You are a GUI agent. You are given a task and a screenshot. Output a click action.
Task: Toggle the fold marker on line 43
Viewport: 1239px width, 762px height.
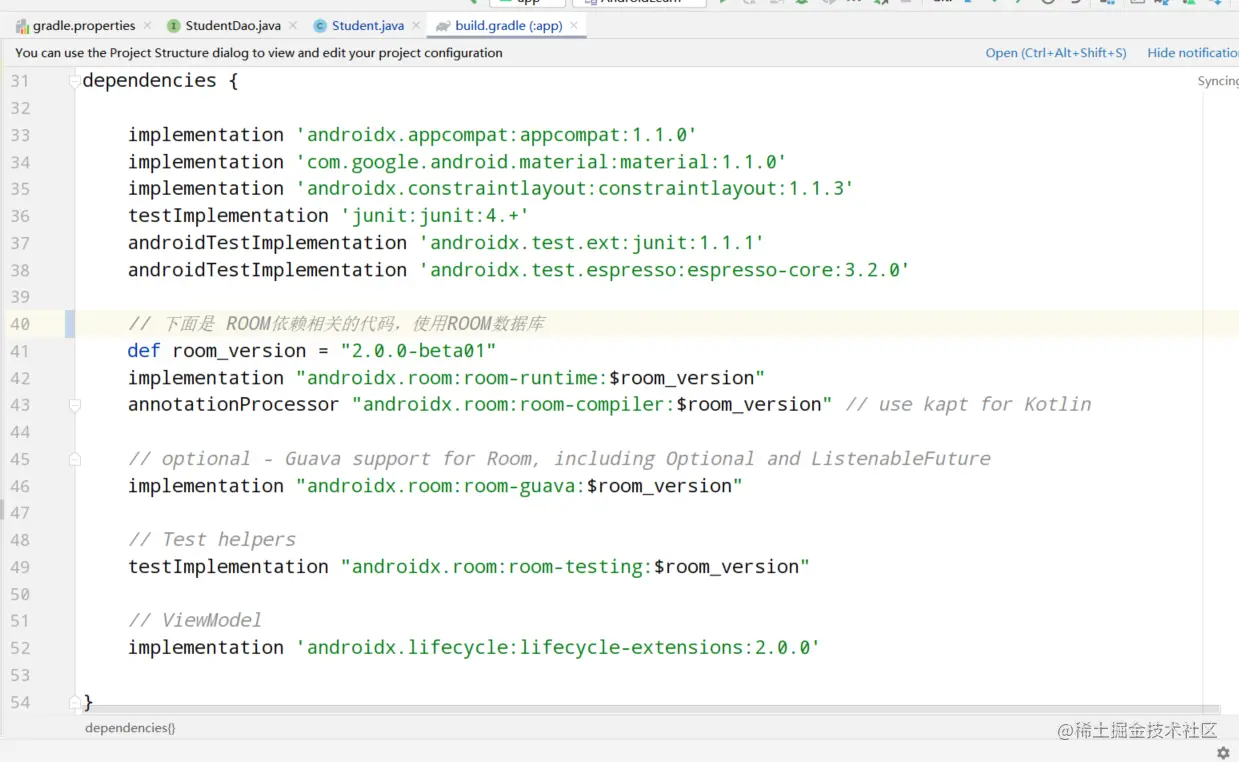pos(75,405)
